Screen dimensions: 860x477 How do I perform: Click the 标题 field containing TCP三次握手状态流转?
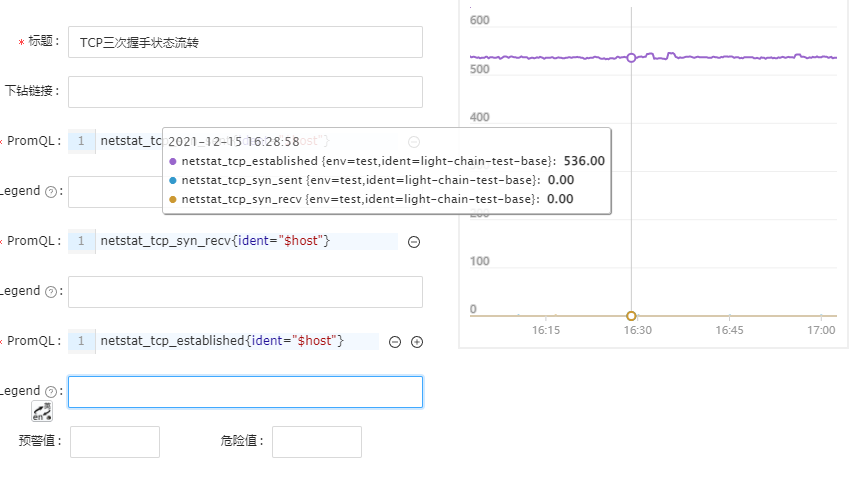coord(245,42)
